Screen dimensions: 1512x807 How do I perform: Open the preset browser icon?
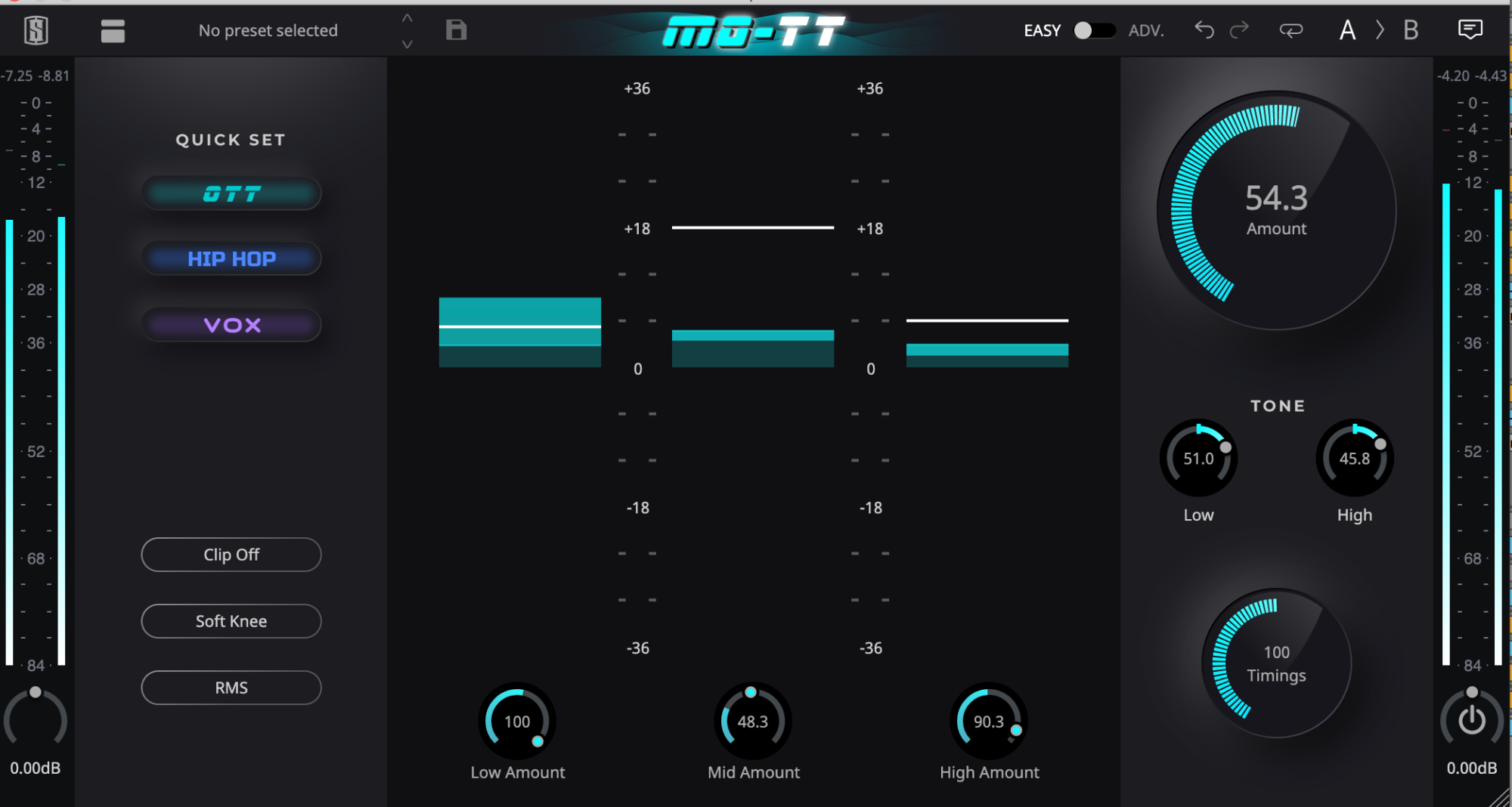[x=113, y=31]
